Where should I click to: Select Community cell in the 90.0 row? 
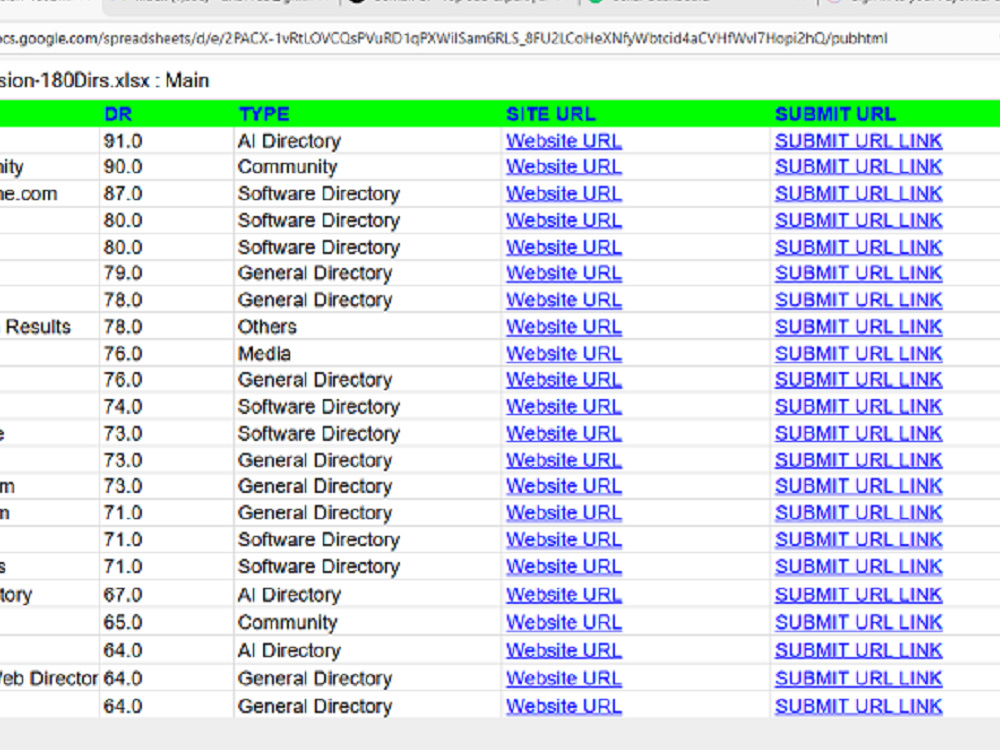(368, 166)
